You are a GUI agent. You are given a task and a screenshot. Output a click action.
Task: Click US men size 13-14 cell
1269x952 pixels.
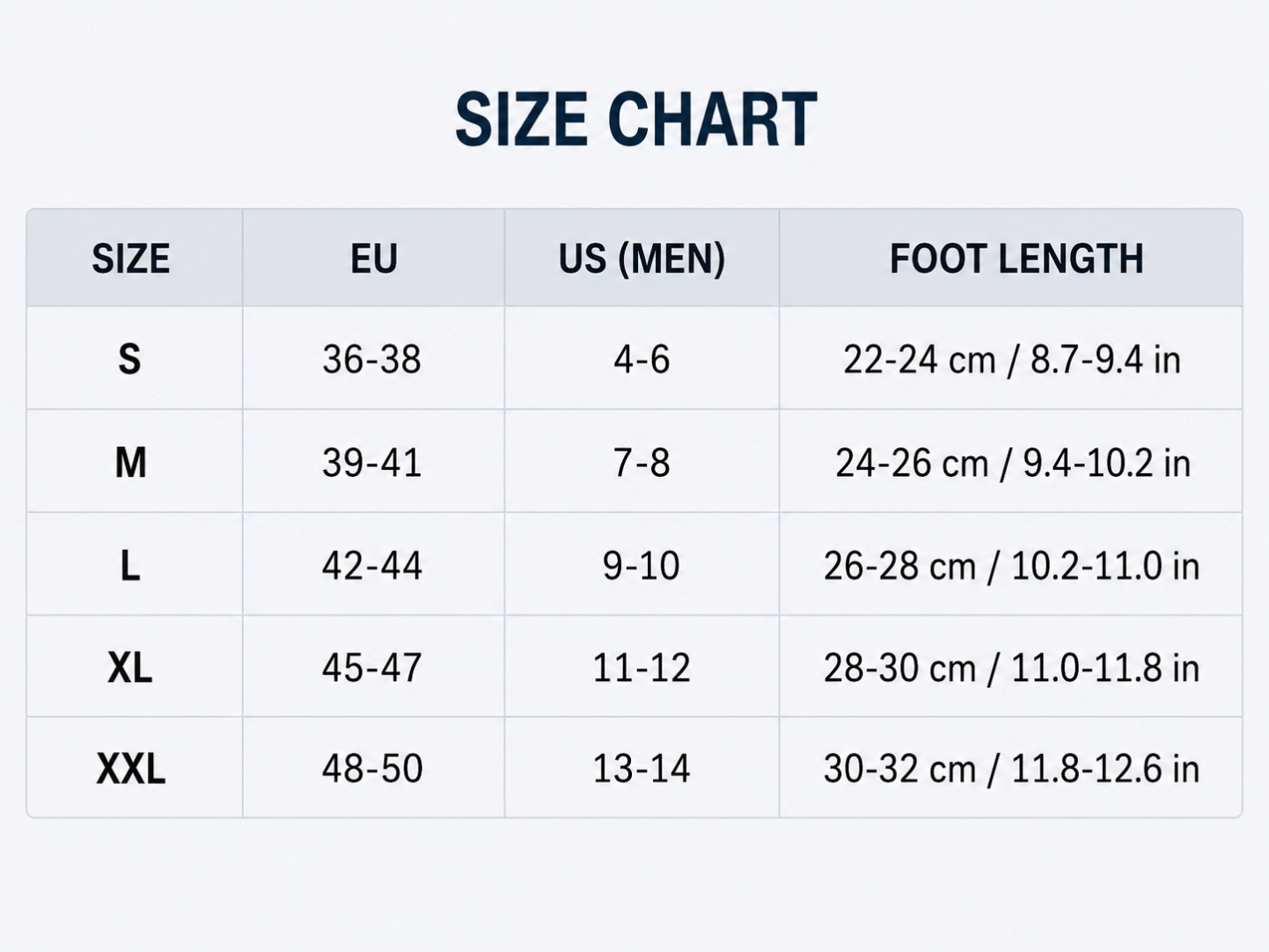click(641, 768)
